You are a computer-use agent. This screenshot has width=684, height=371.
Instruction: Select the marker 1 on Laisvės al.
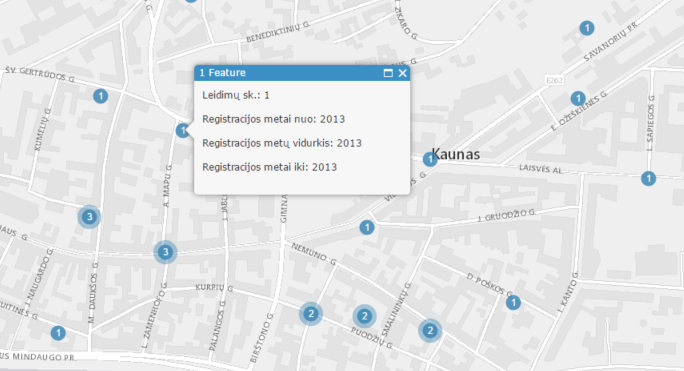(x=648, y=178)
